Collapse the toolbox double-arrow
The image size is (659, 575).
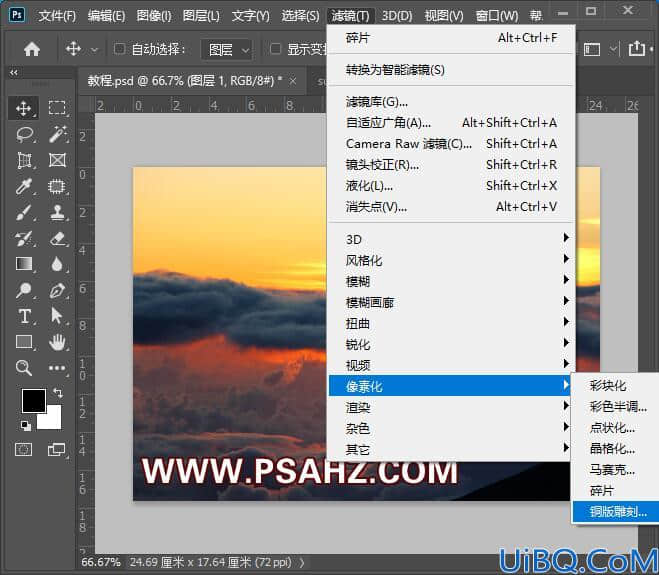14,72
